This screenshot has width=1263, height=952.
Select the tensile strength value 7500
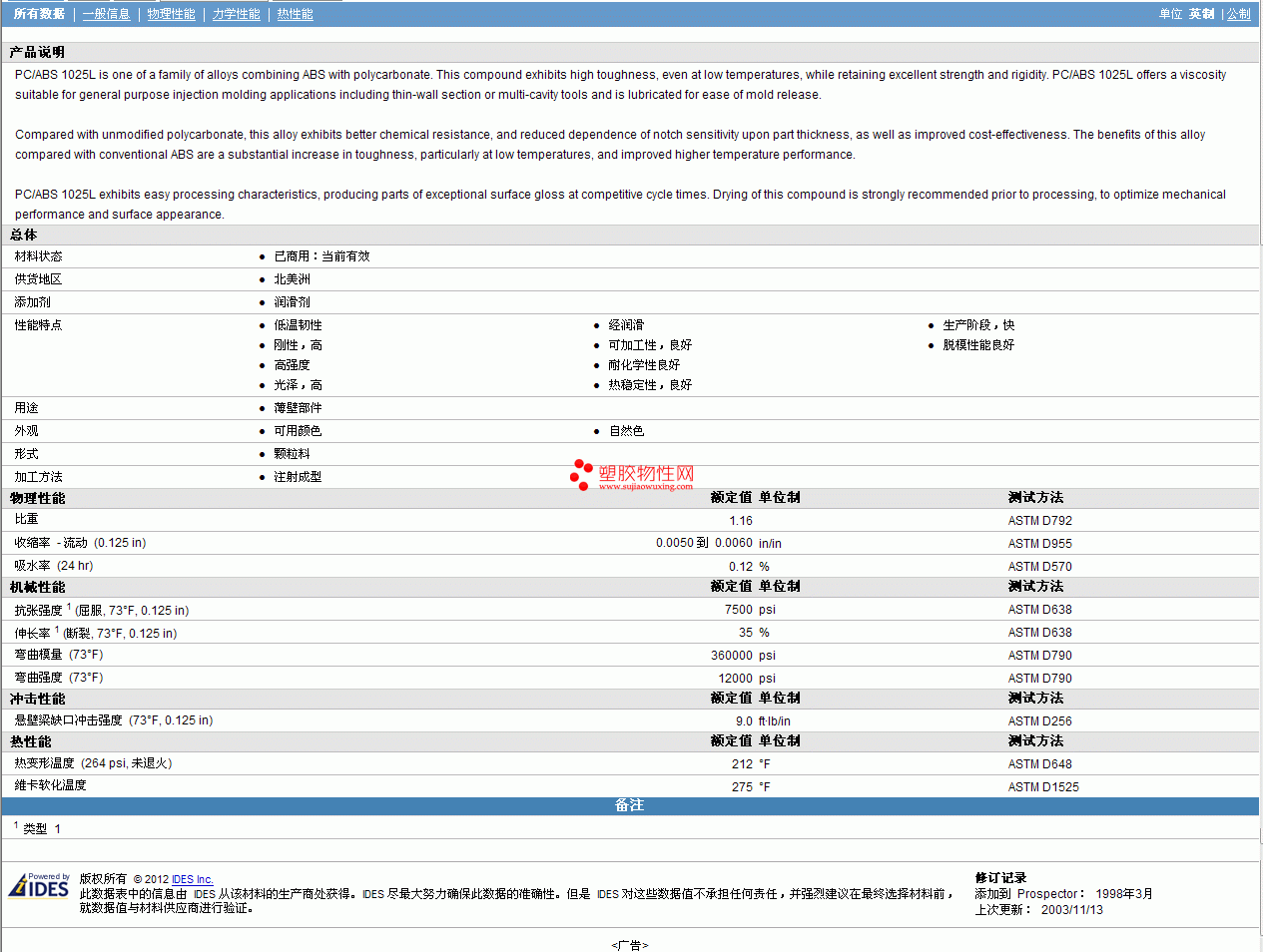(739, 610)
